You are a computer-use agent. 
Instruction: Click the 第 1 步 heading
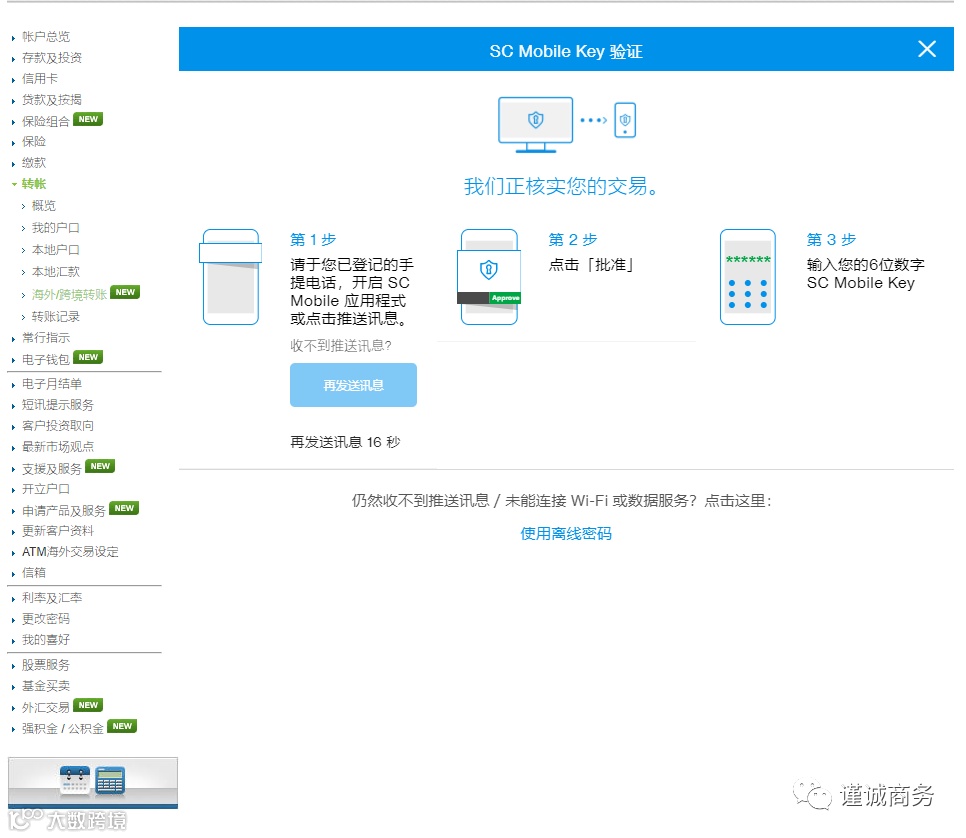(x=313, y=239)
